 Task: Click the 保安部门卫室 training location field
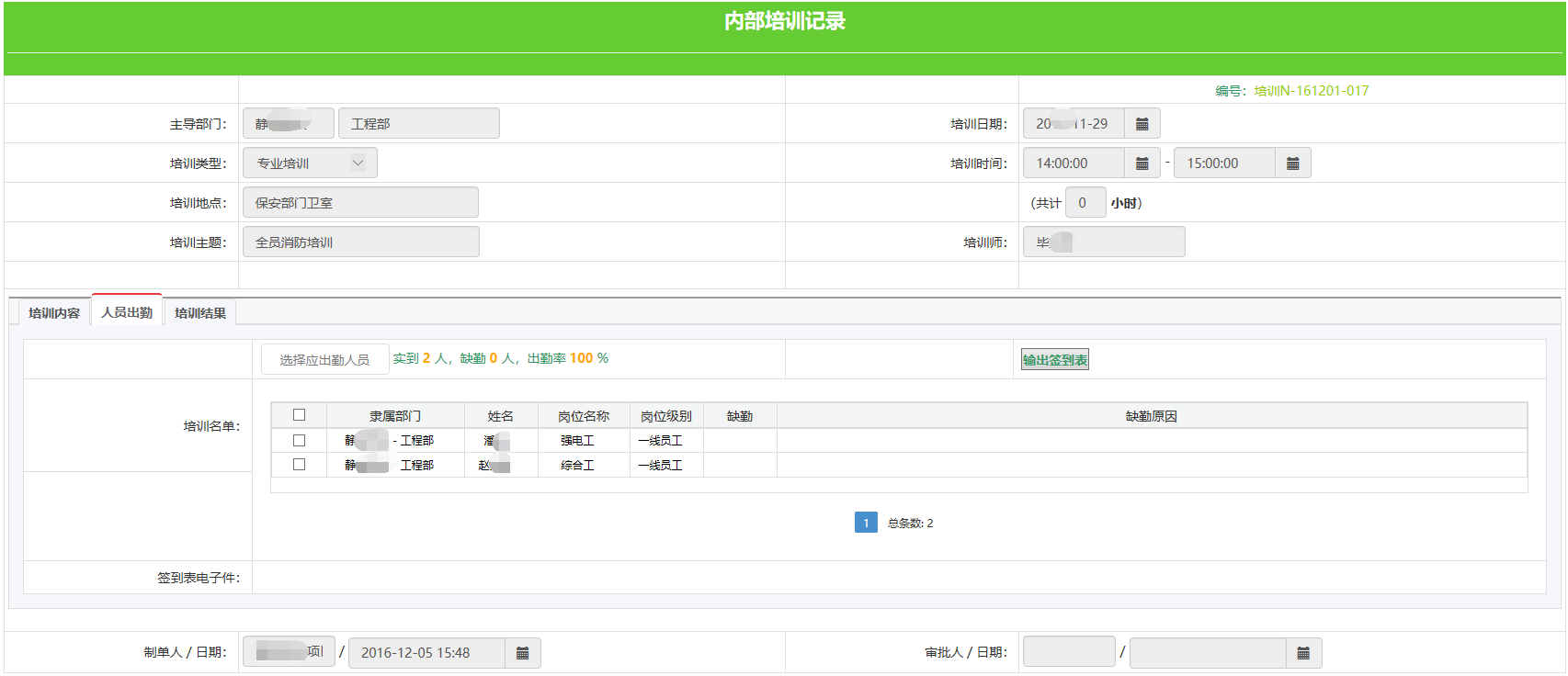(x=360, y=203)
